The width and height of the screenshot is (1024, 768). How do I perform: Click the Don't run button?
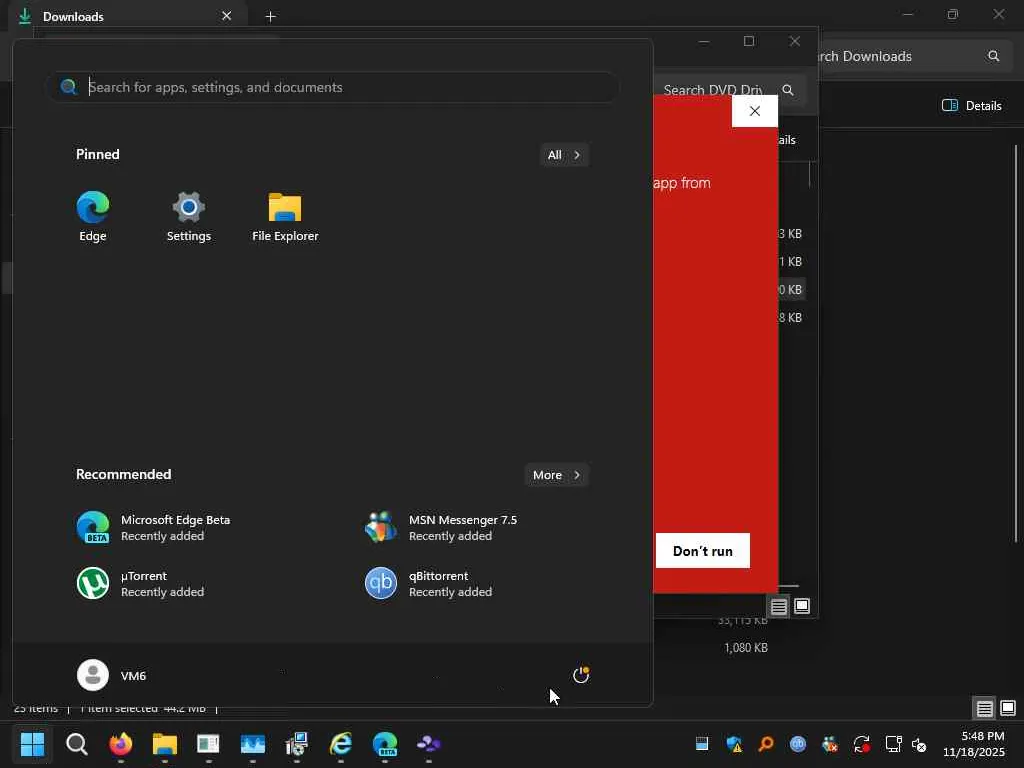[x=703, y=551]
